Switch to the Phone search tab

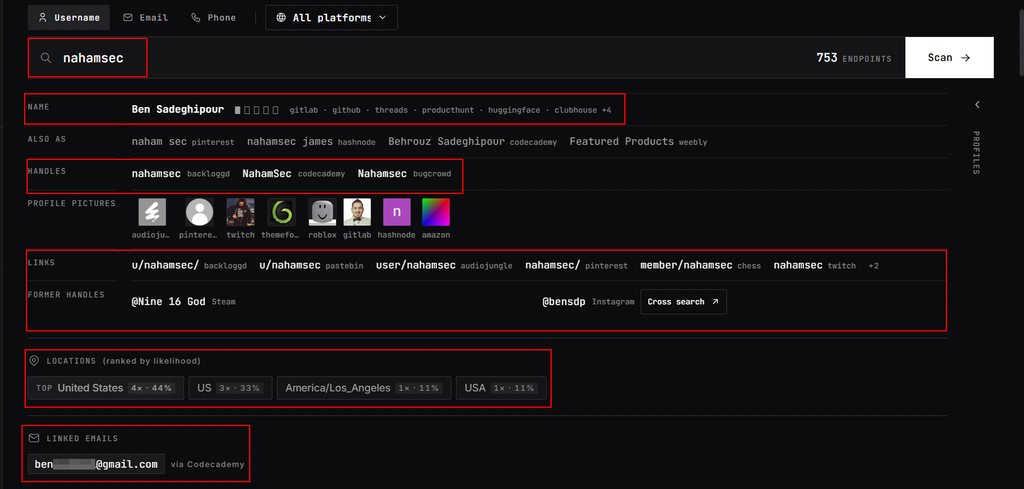(214, 18)
